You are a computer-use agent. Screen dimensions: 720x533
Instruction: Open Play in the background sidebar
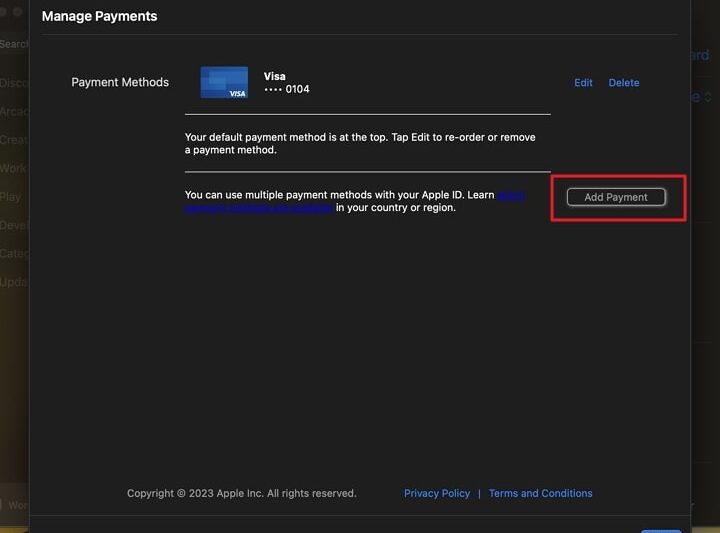(x=11, y=196)
